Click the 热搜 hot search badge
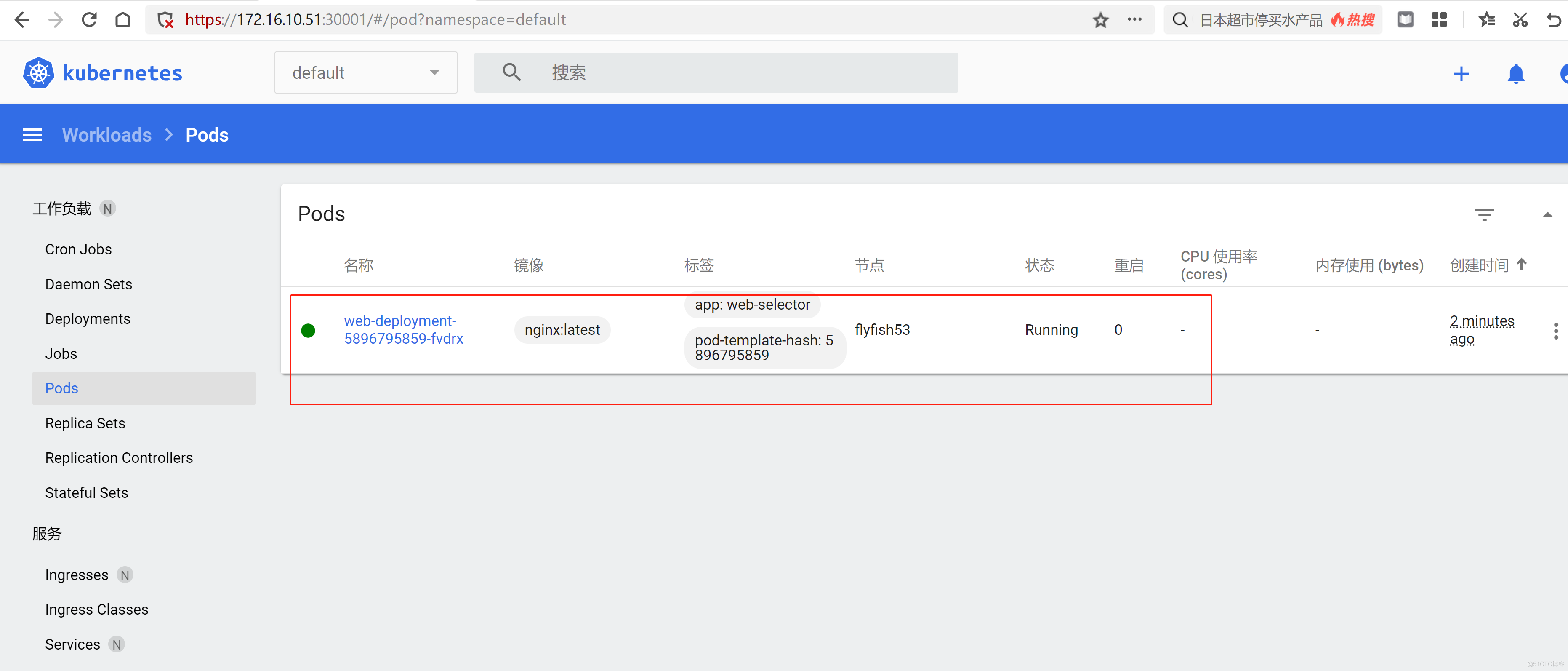Screen dimensions: 1568x671 1352,20
